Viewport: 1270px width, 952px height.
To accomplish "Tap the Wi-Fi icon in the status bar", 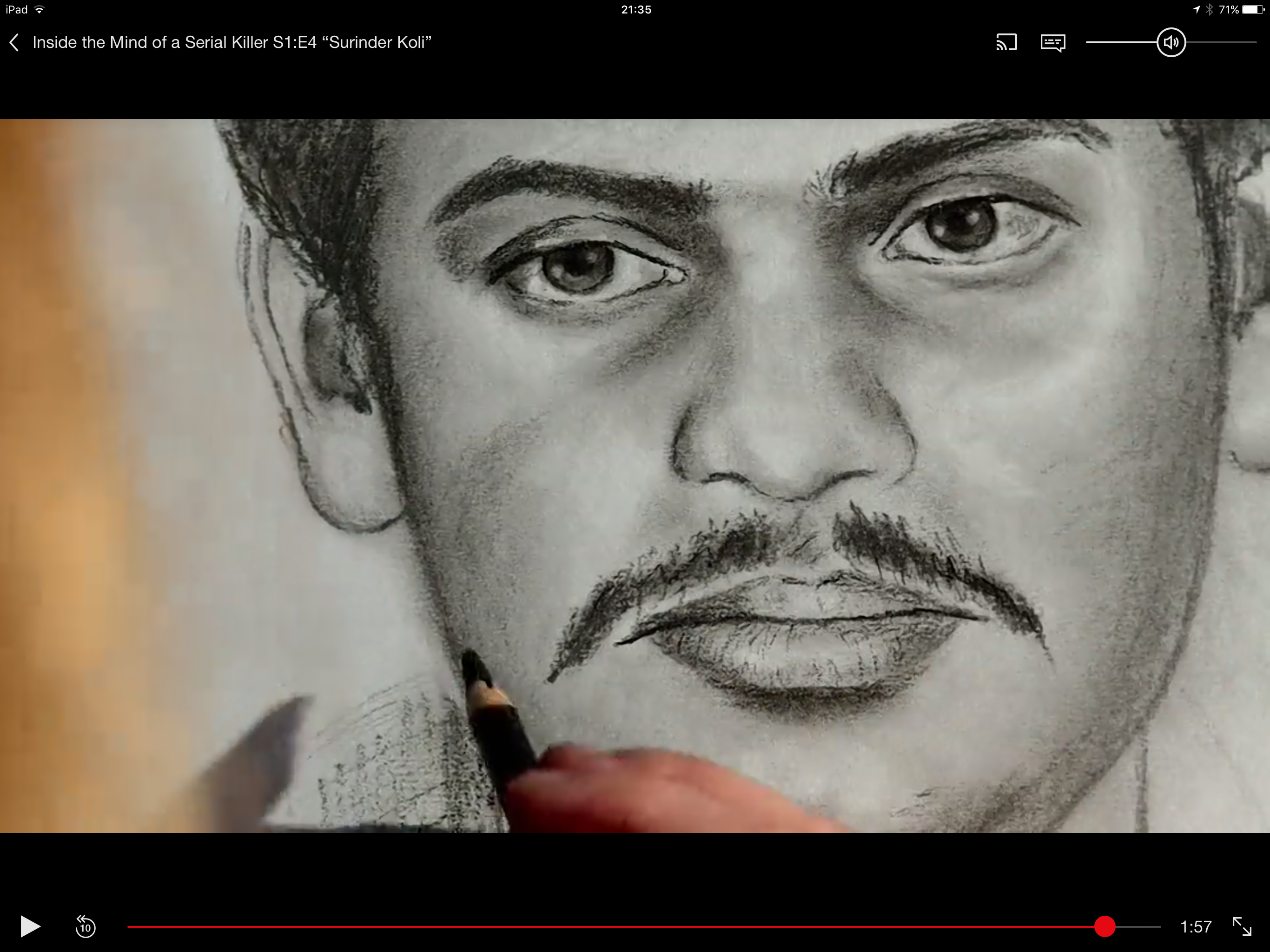I will click(x=40, y=10).
